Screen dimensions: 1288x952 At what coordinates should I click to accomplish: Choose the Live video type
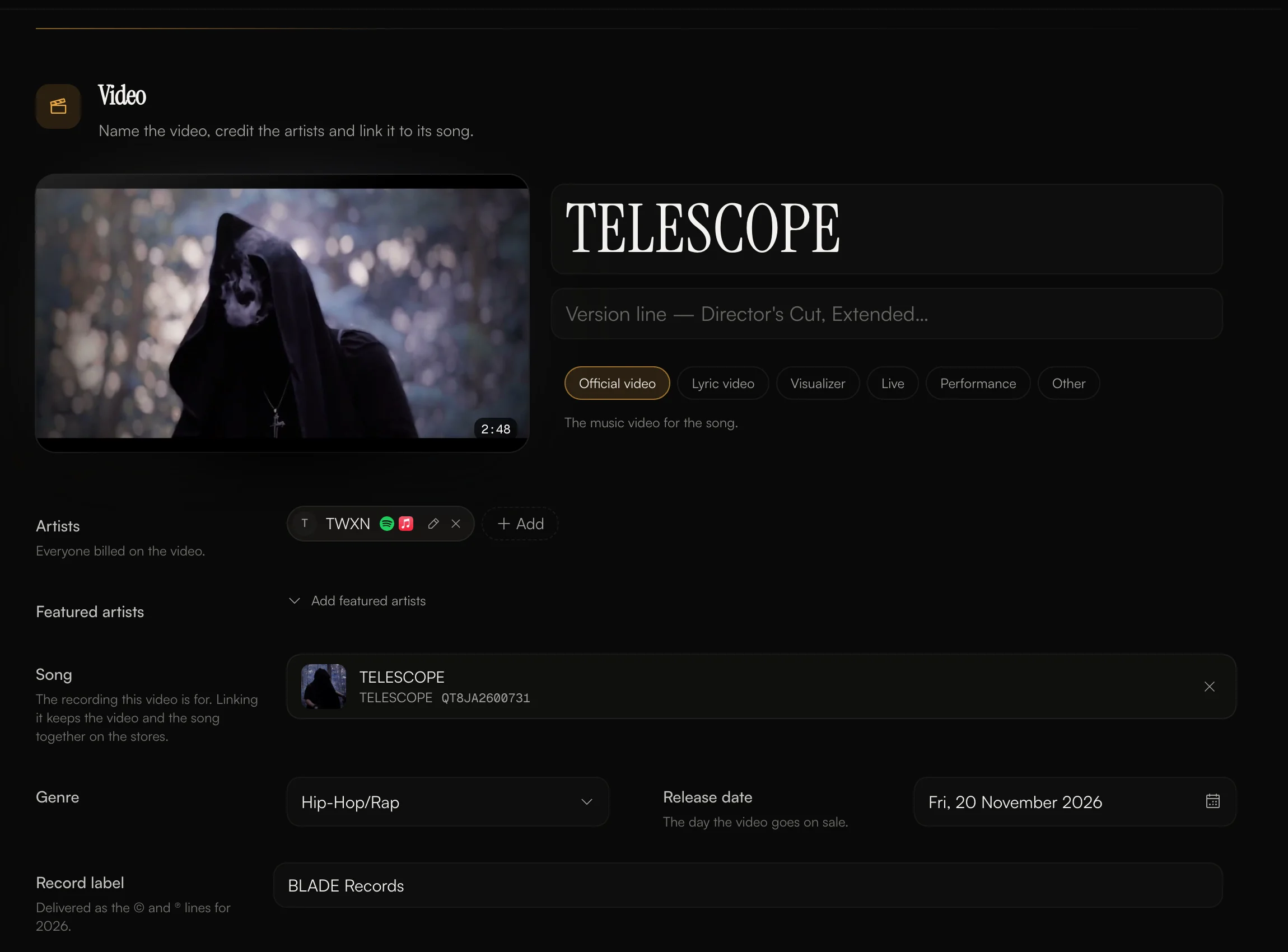coord(893,383)
